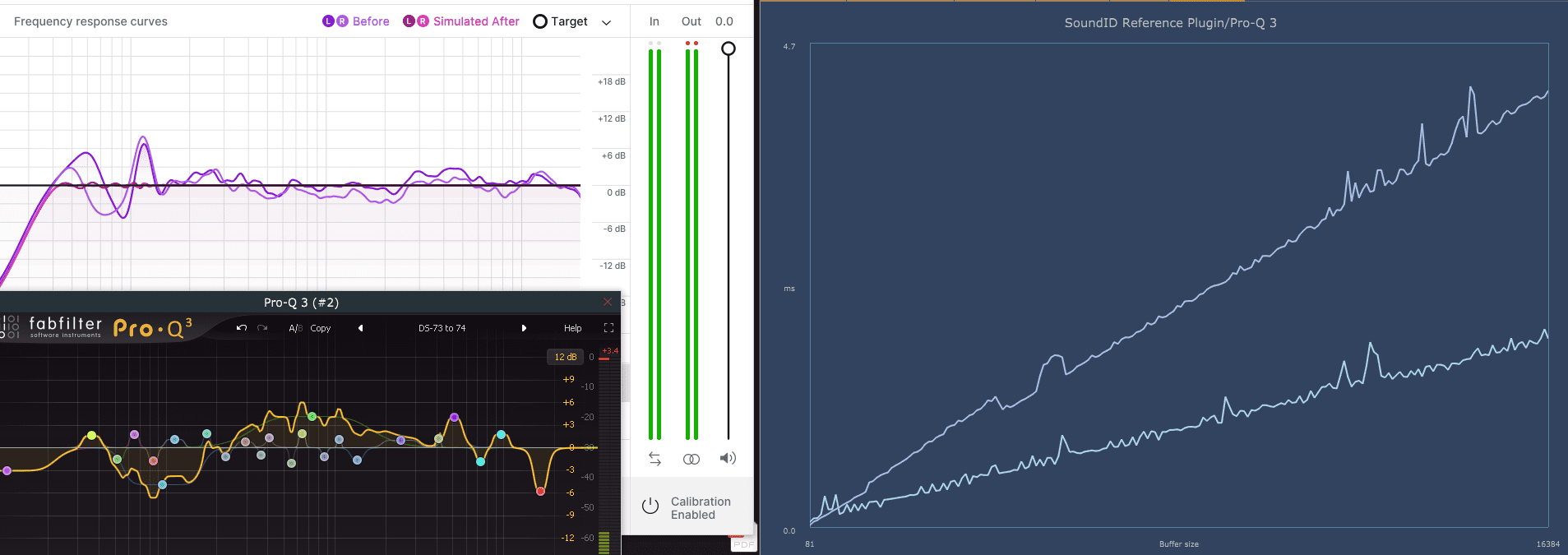Open the 12 dB display range dropdown
Image resolution: width=1568 pixels, height=555 pixels.
(565, 357)
